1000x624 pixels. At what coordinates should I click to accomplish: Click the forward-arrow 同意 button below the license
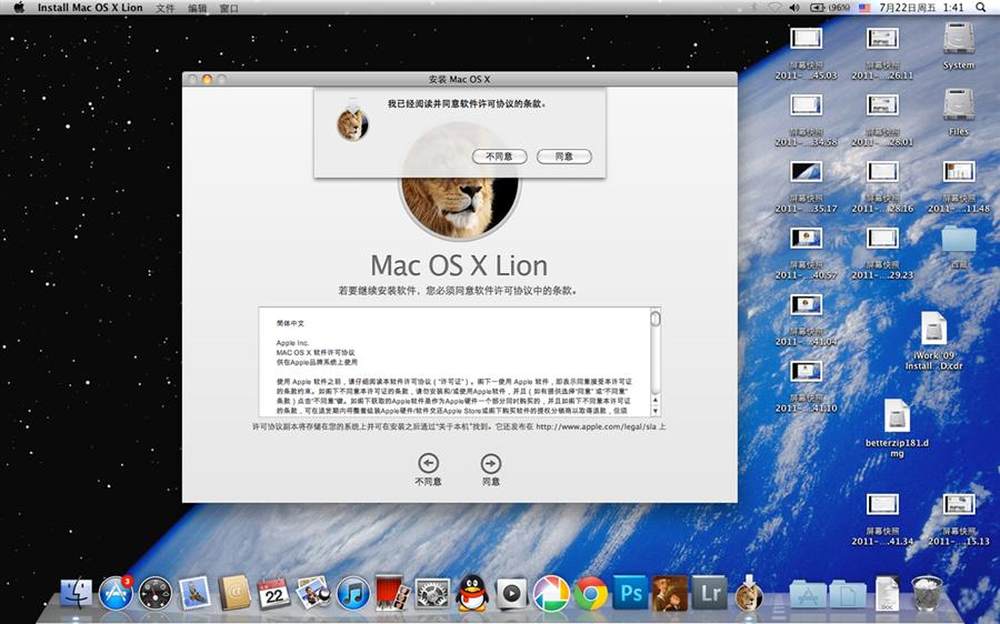coord(490,470)
